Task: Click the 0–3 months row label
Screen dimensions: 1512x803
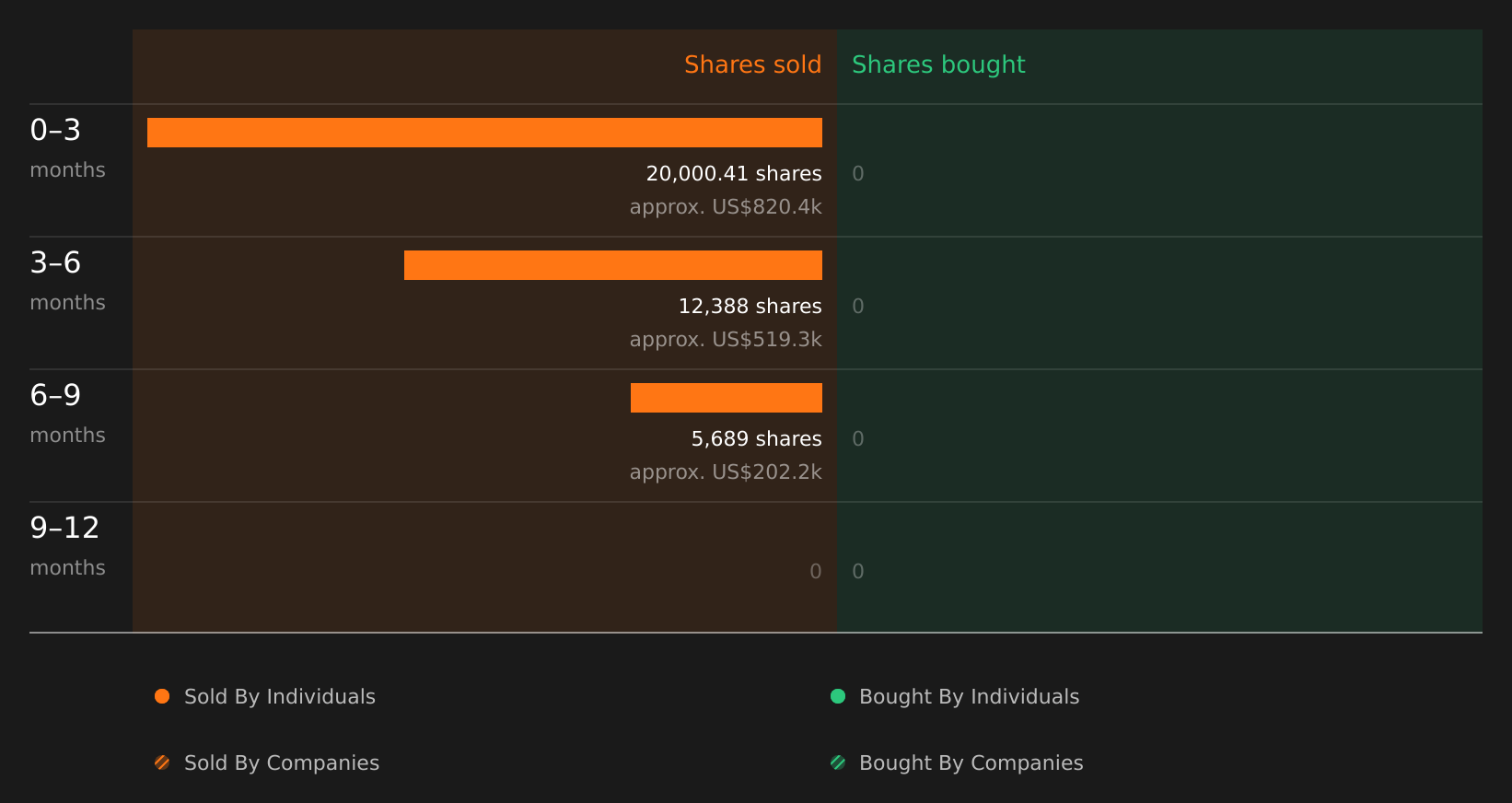Action: (67, 148)
